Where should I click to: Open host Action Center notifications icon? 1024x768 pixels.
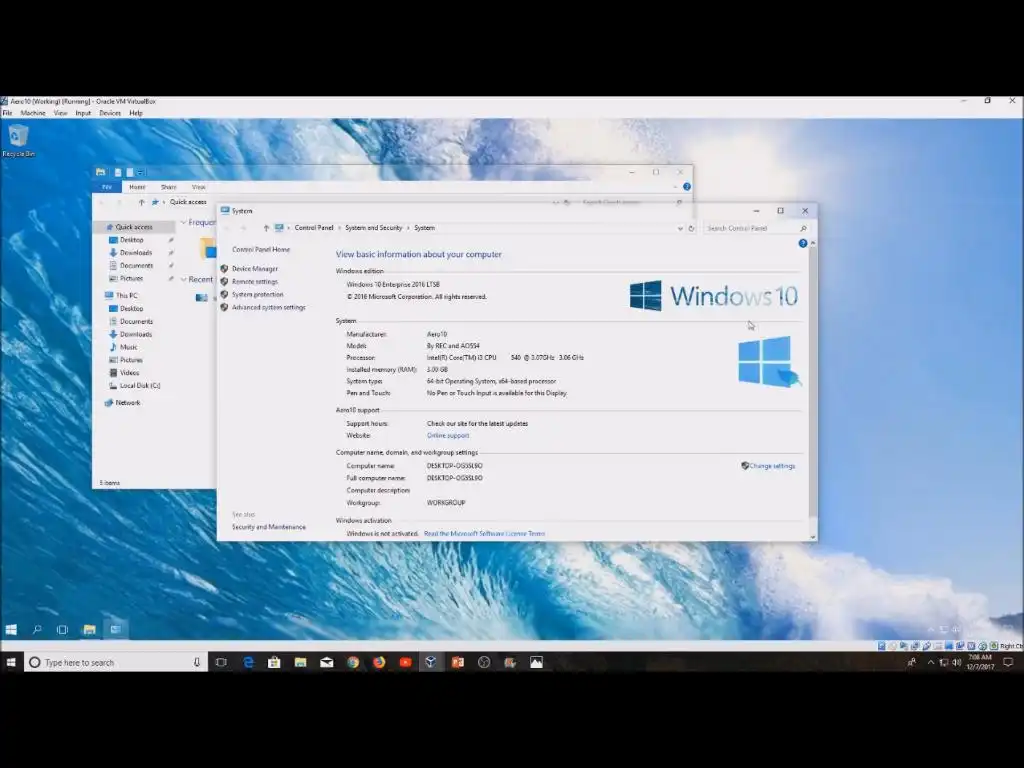click(1008, 662)
